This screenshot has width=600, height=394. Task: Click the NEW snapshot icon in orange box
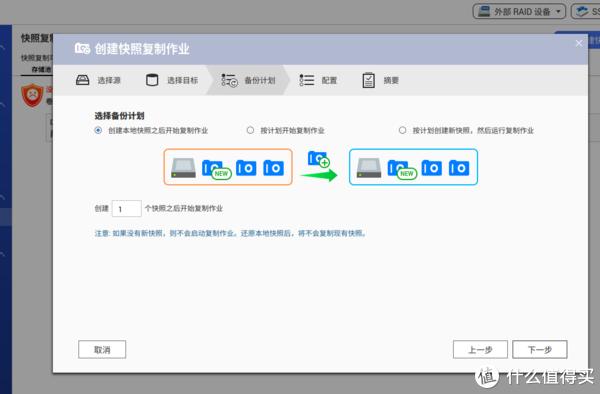coord(216,169)
